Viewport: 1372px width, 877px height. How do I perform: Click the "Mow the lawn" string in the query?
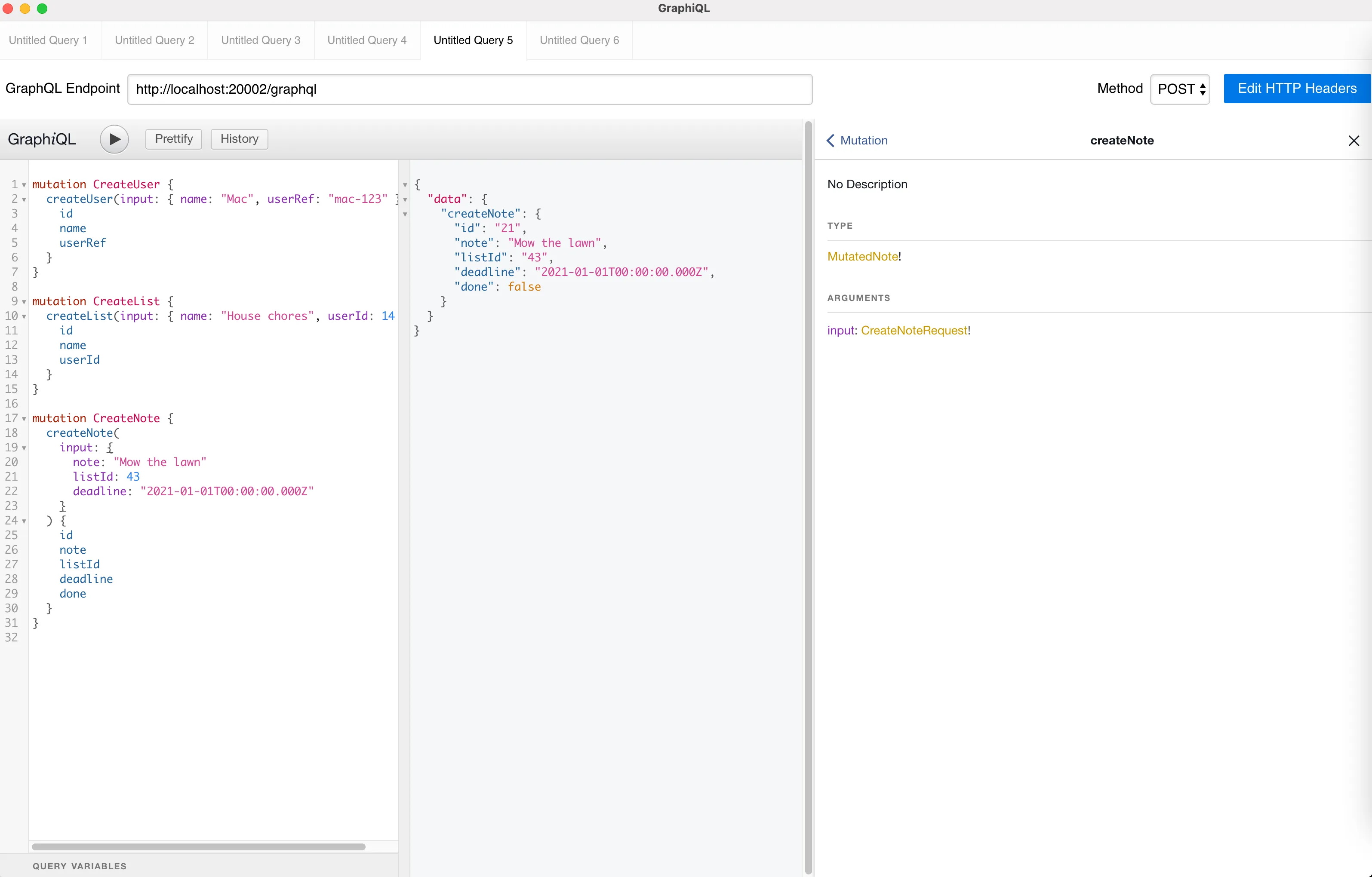click(x=160, y=462)
